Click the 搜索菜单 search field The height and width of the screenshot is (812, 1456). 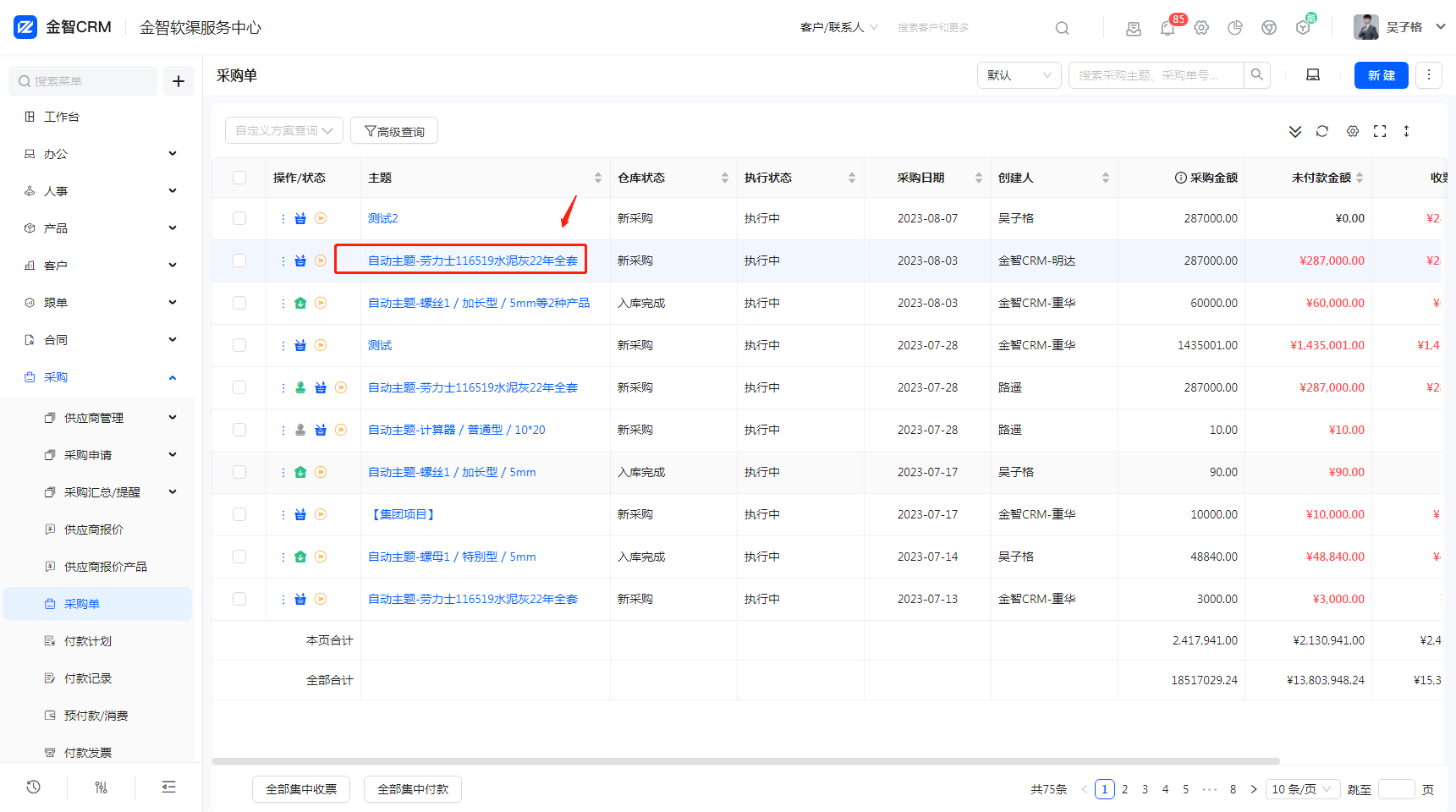[83, 81]
